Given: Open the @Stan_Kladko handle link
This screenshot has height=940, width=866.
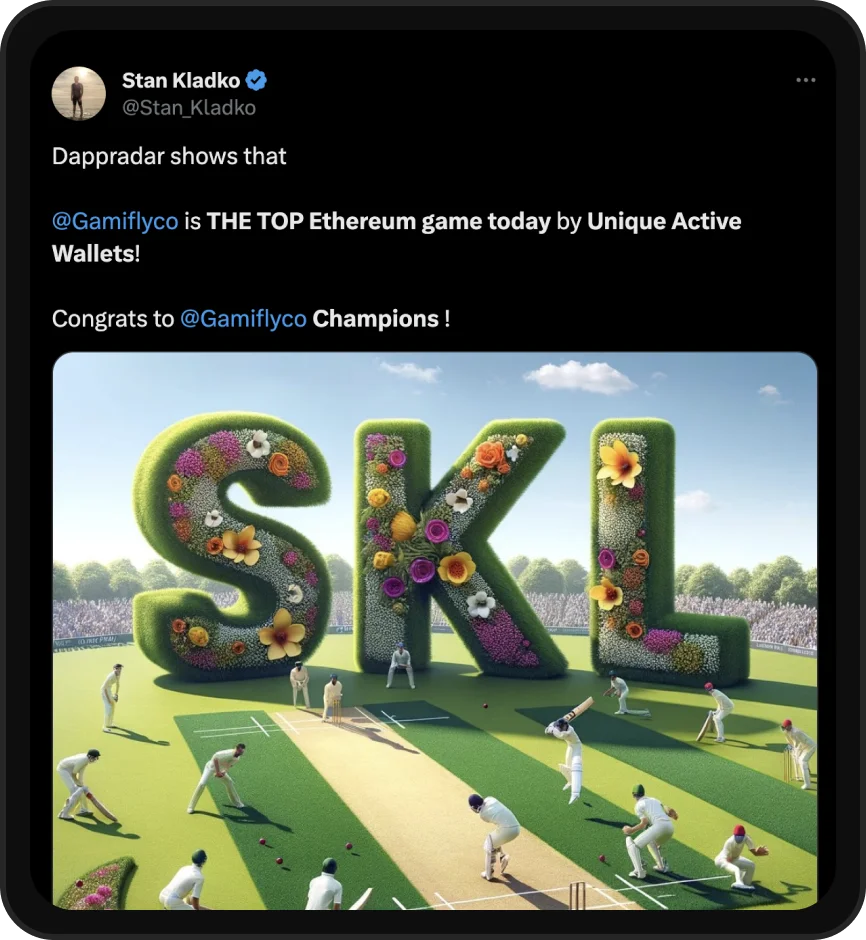Looking at the screenshot, I should (x=189, y=108).
